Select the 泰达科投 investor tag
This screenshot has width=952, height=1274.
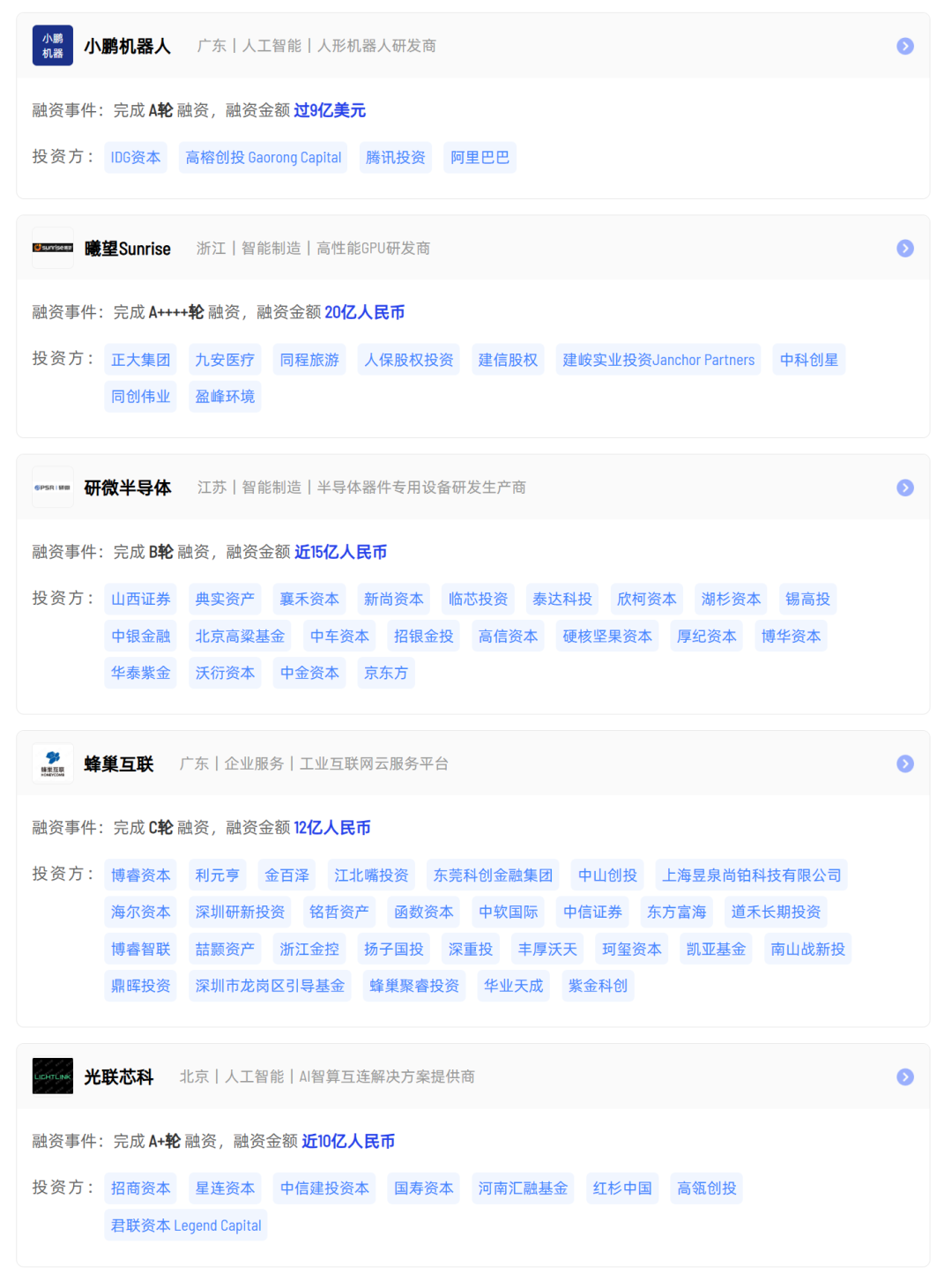[562, 600]
